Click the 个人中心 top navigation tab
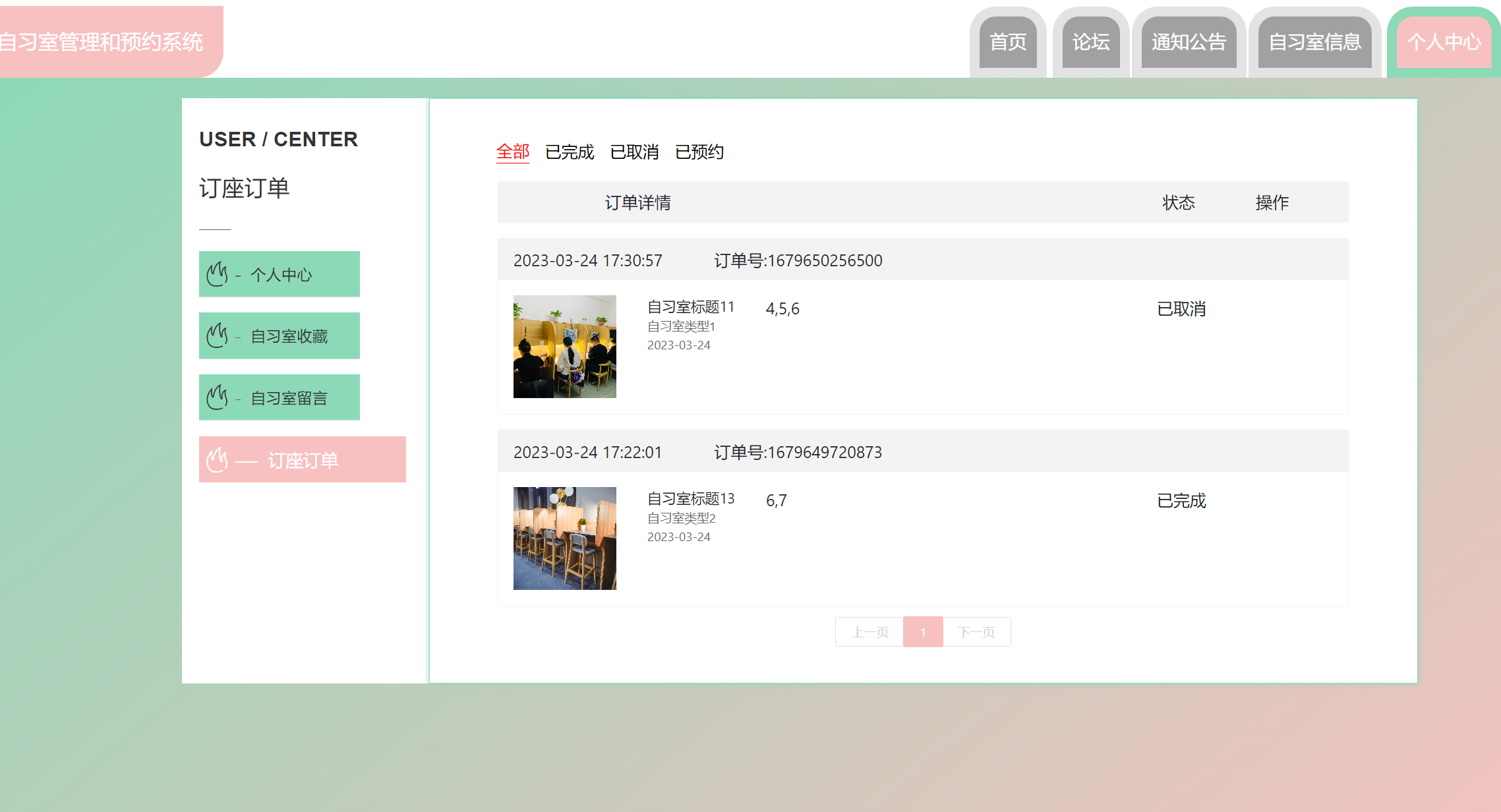Viewport: 1501px width, 812px height. 1444,42
